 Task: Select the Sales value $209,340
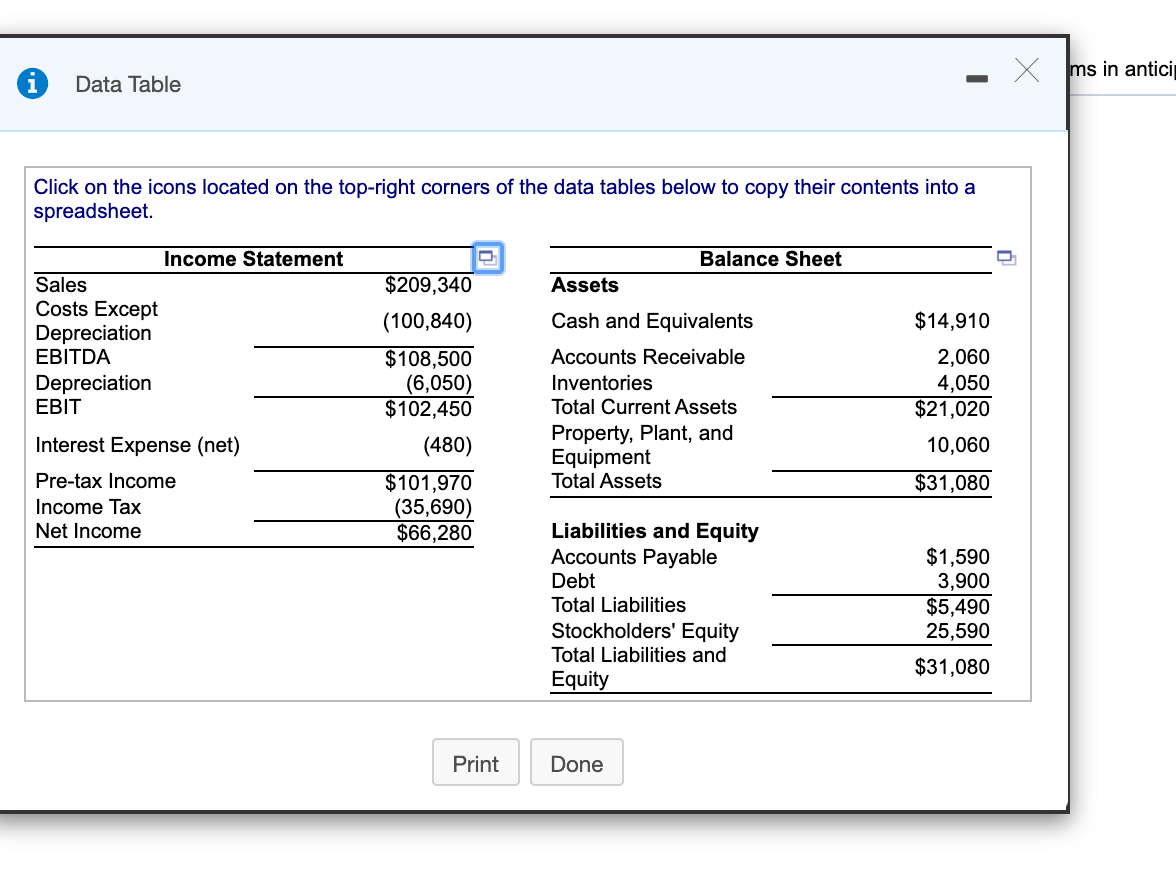click(428, 285)
